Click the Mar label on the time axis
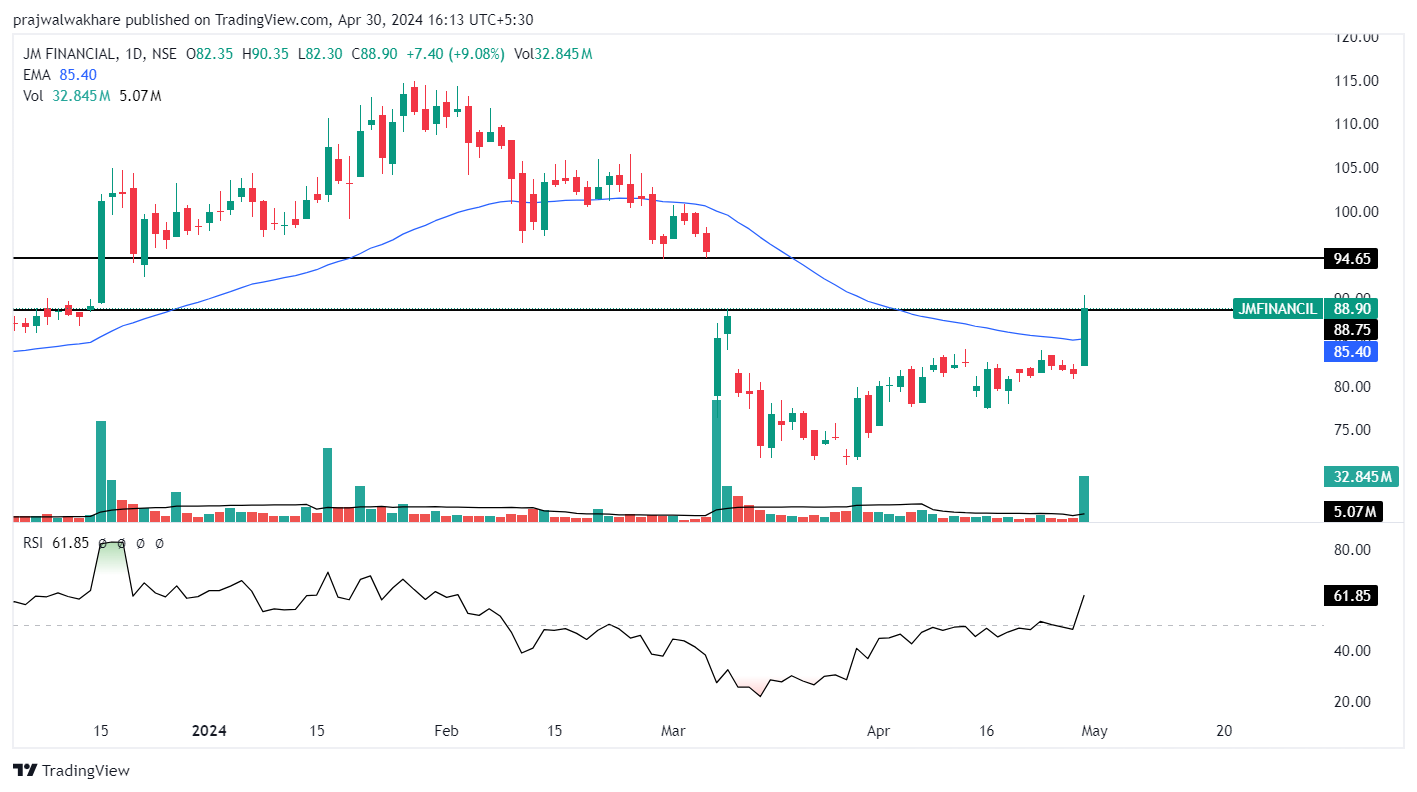This screenshot has height=792, width=1417. tap(673, 731)
